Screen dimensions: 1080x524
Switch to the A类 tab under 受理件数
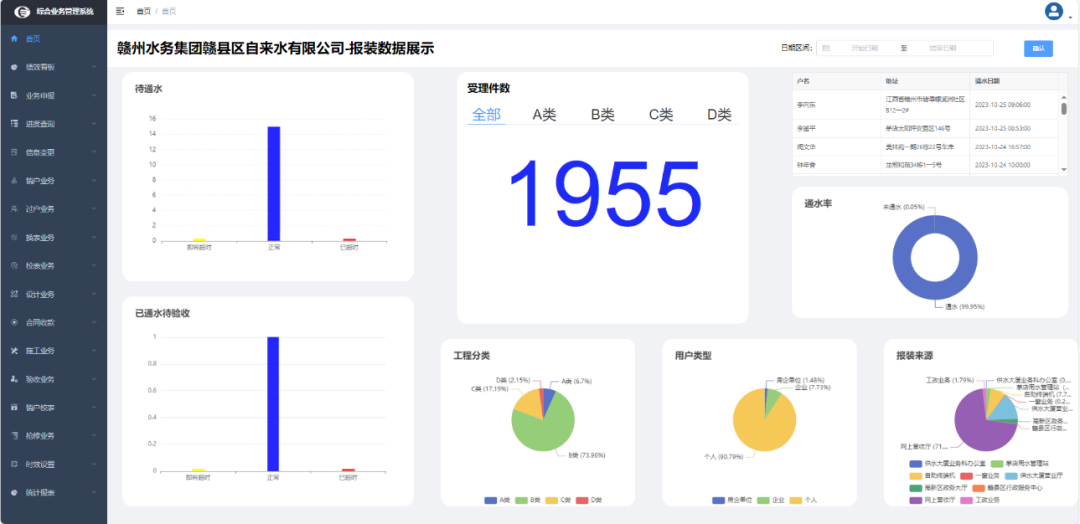[544, 115]
